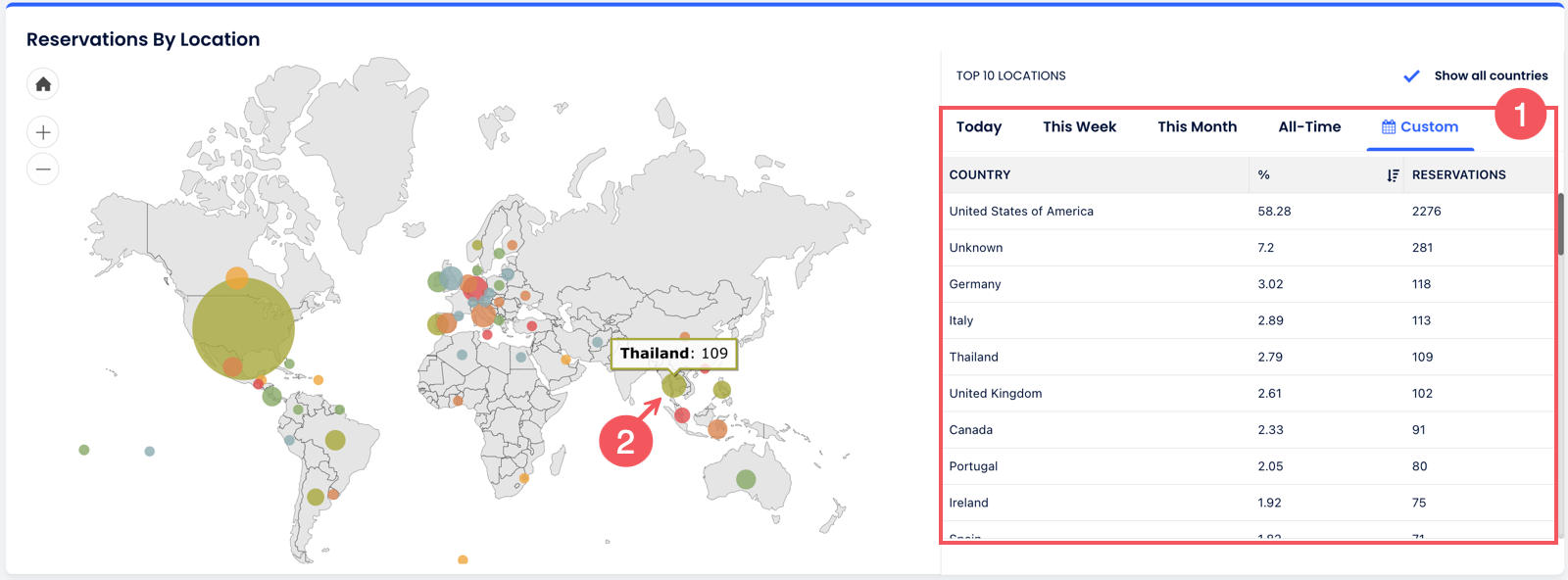Zoom out of the map with minus
This screenshot has width=1568, height=580.
pyautogui.click(x=43, y=169)
